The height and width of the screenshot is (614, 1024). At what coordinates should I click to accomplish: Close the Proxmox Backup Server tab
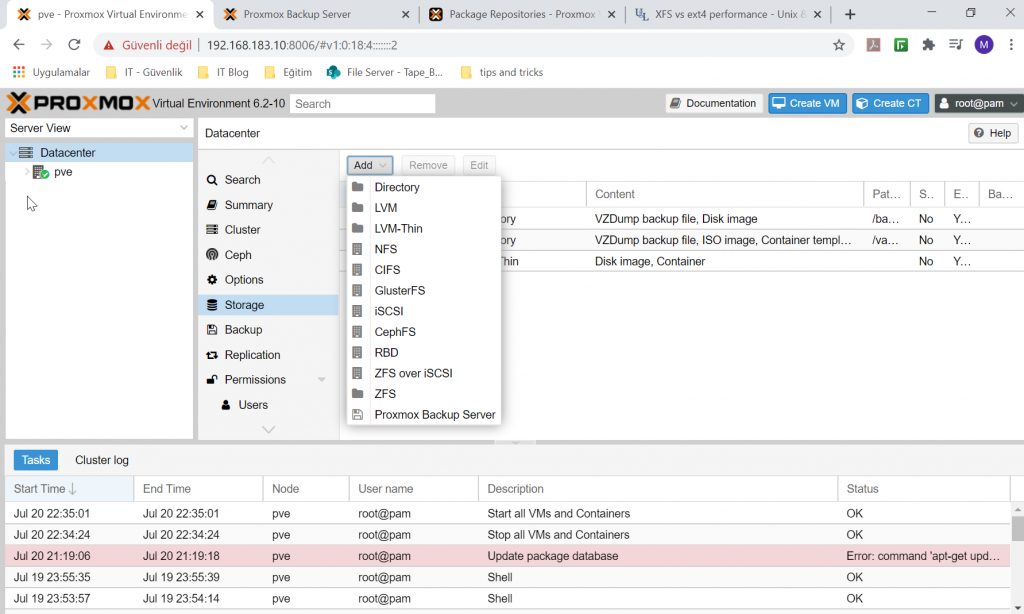[x=406, y=14]
